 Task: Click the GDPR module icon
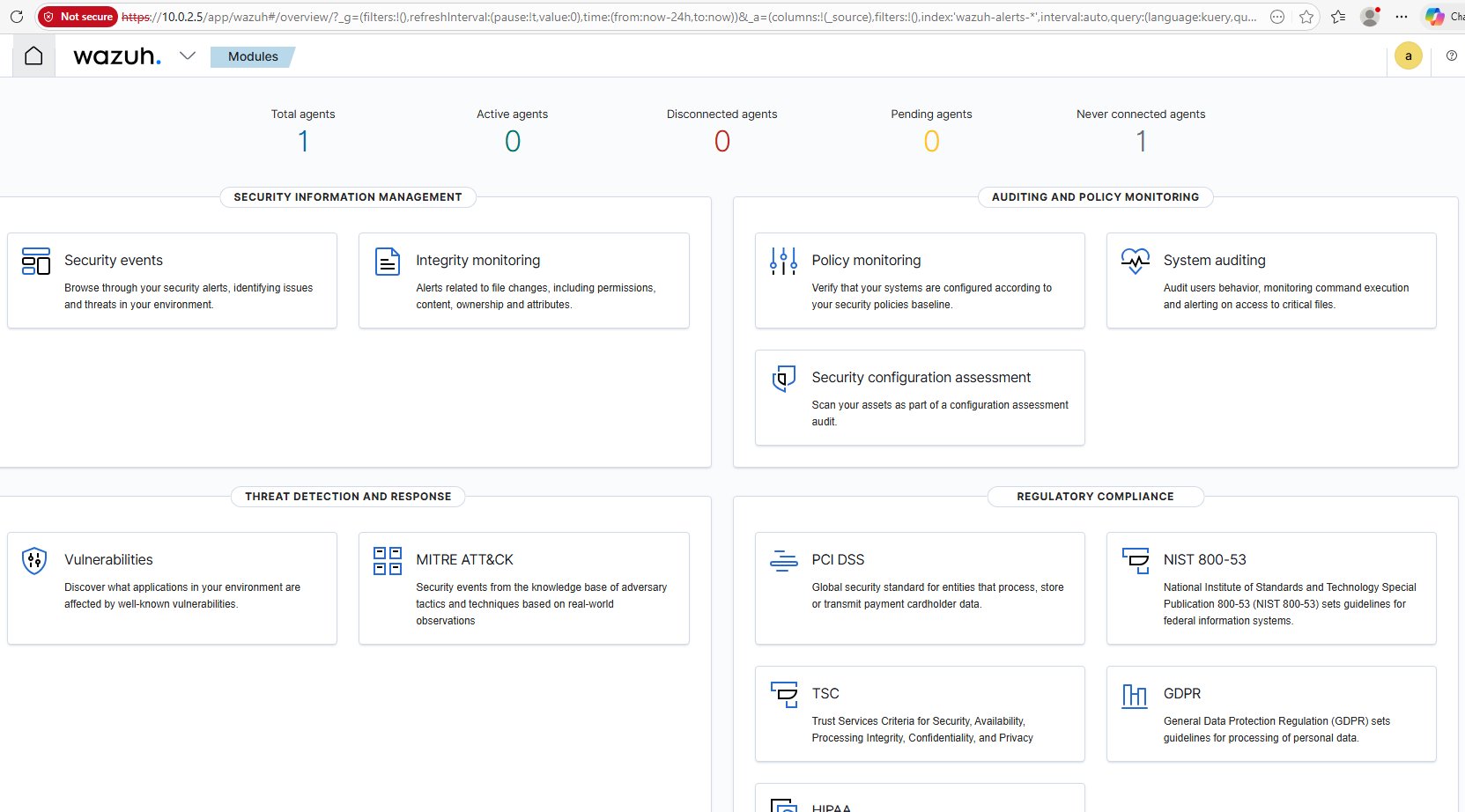pyautogui.click(x=1135, y=696)
